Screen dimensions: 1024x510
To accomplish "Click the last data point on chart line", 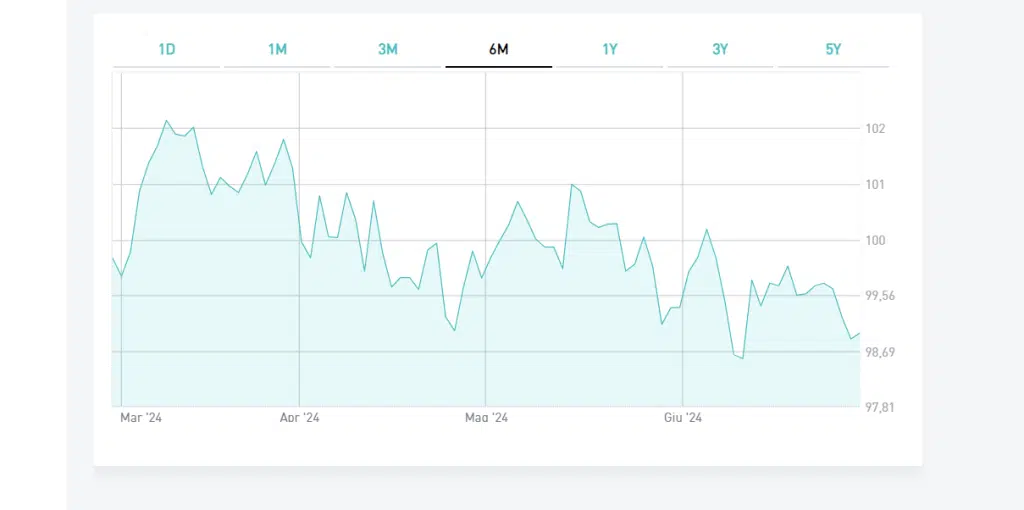I will tap(860, 333).
